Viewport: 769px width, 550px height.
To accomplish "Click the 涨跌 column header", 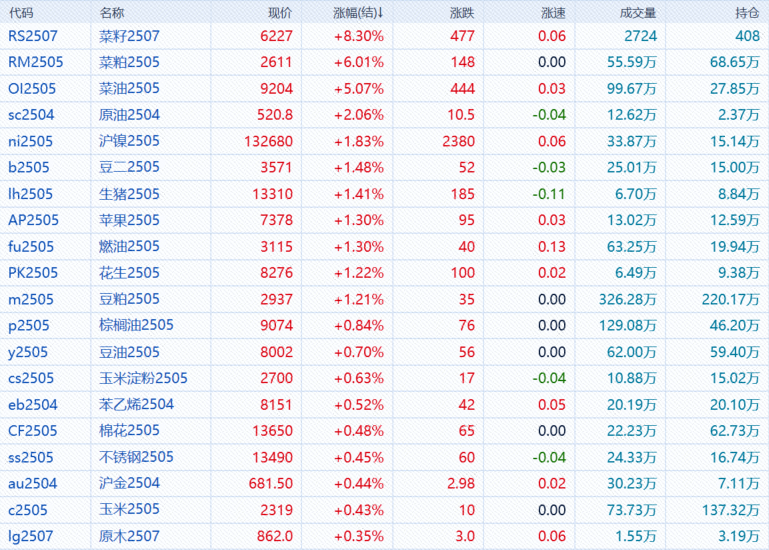I will [x=463, y=13].
